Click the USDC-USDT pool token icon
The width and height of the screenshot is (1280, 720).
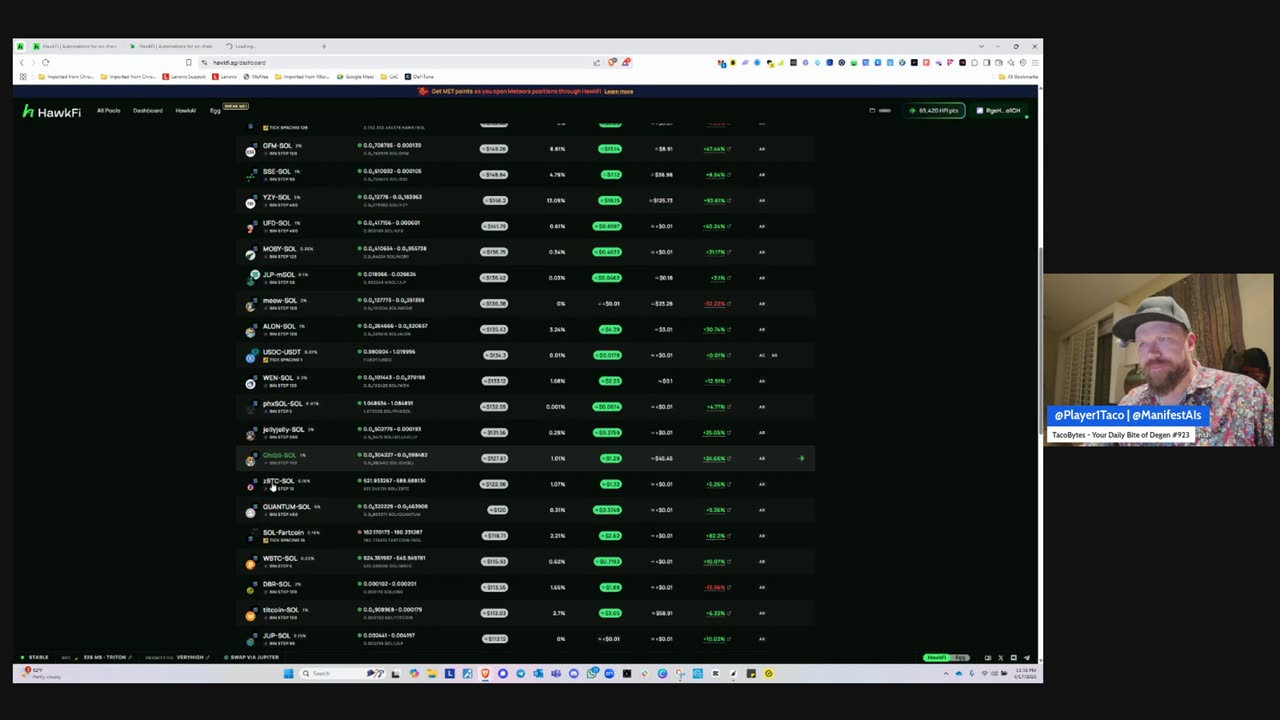point(252,355)
